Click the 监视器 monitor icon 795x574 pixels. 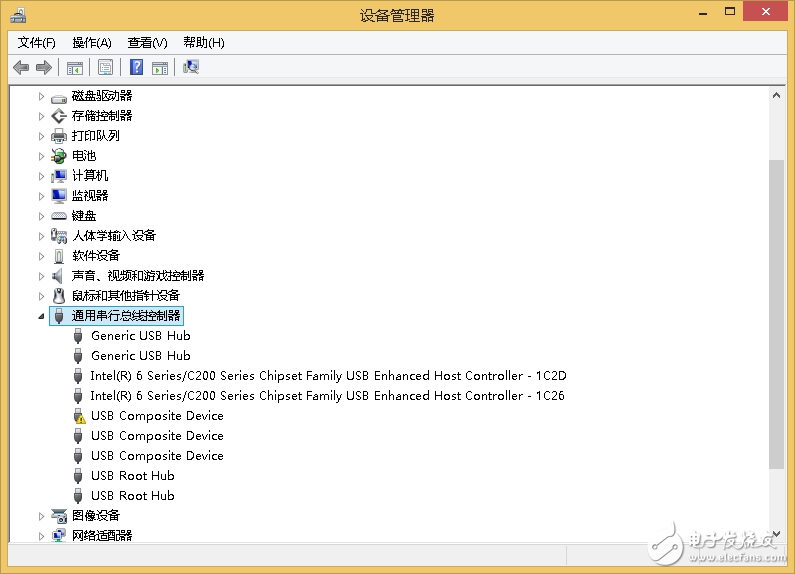(59, 196)
